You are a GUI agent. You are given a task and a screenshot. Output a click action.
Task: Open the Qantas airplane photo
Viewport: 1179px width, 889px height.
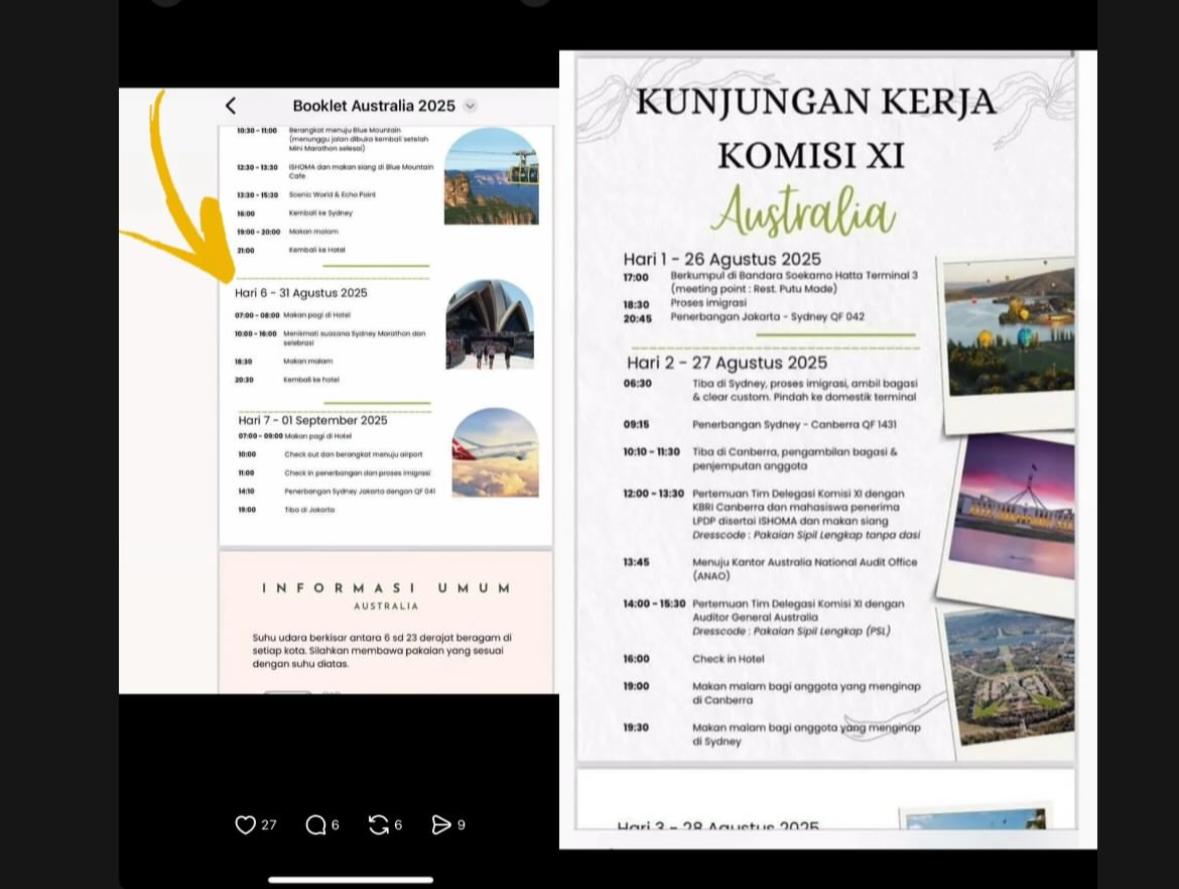[x=495, y=452]
